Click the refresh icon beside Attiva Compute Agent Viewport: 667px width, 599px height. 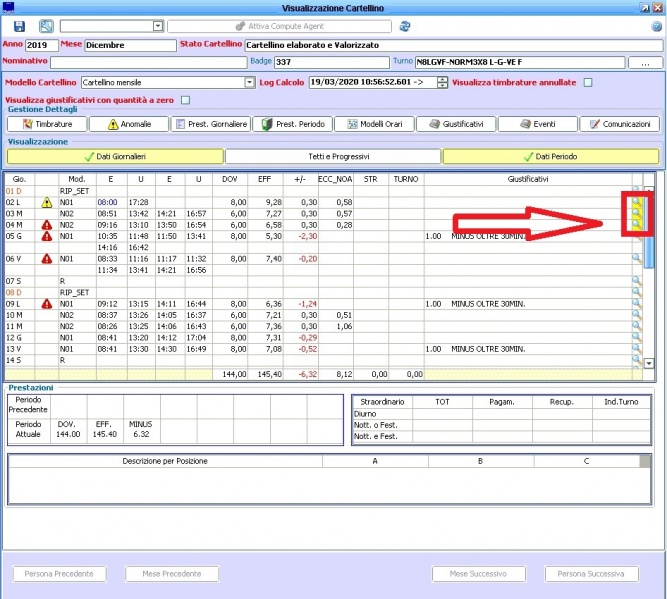tap(404, 26)
